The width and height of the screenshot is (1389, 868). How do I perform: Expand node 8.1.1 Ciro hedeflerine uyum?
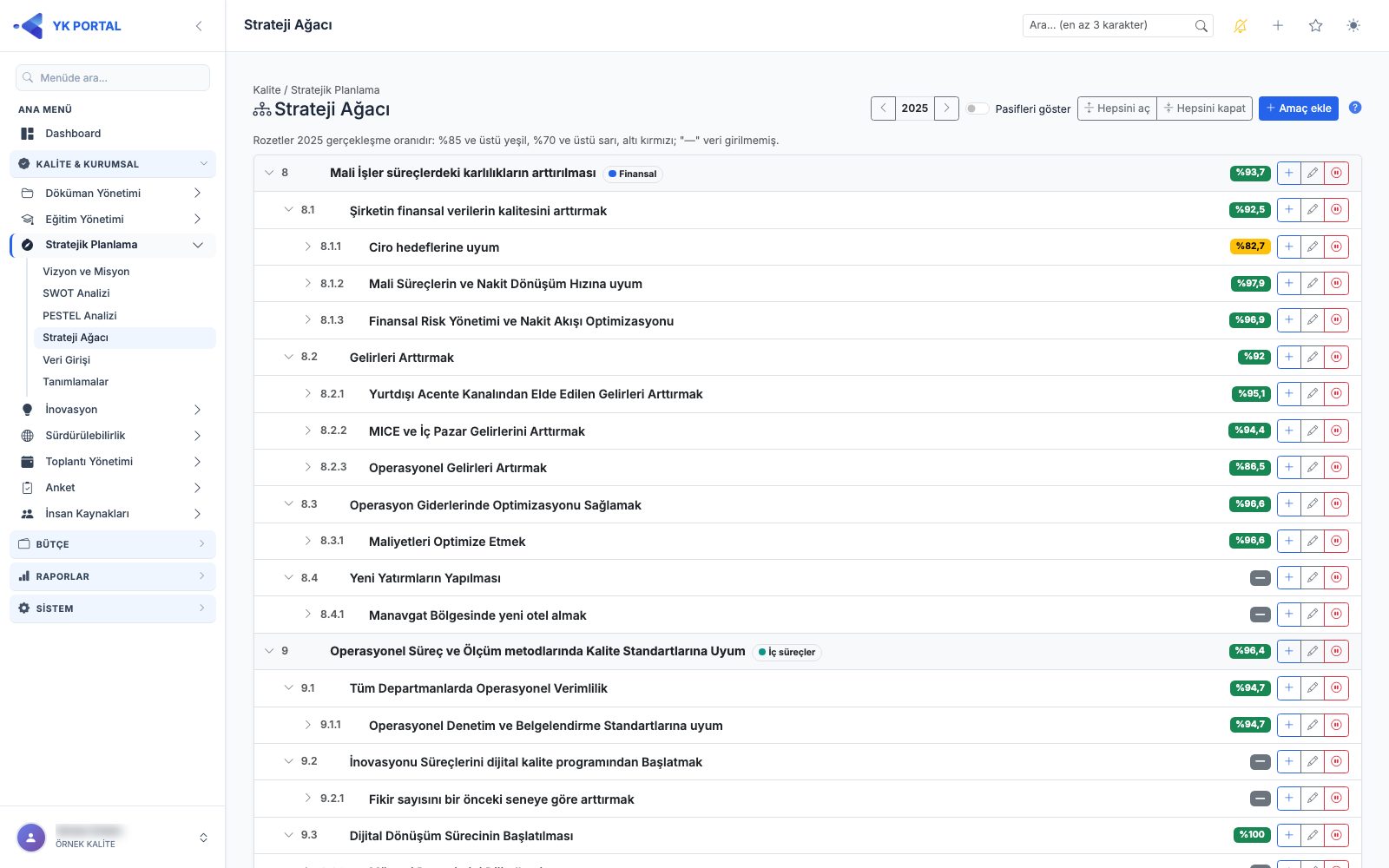tap(307, 247)
